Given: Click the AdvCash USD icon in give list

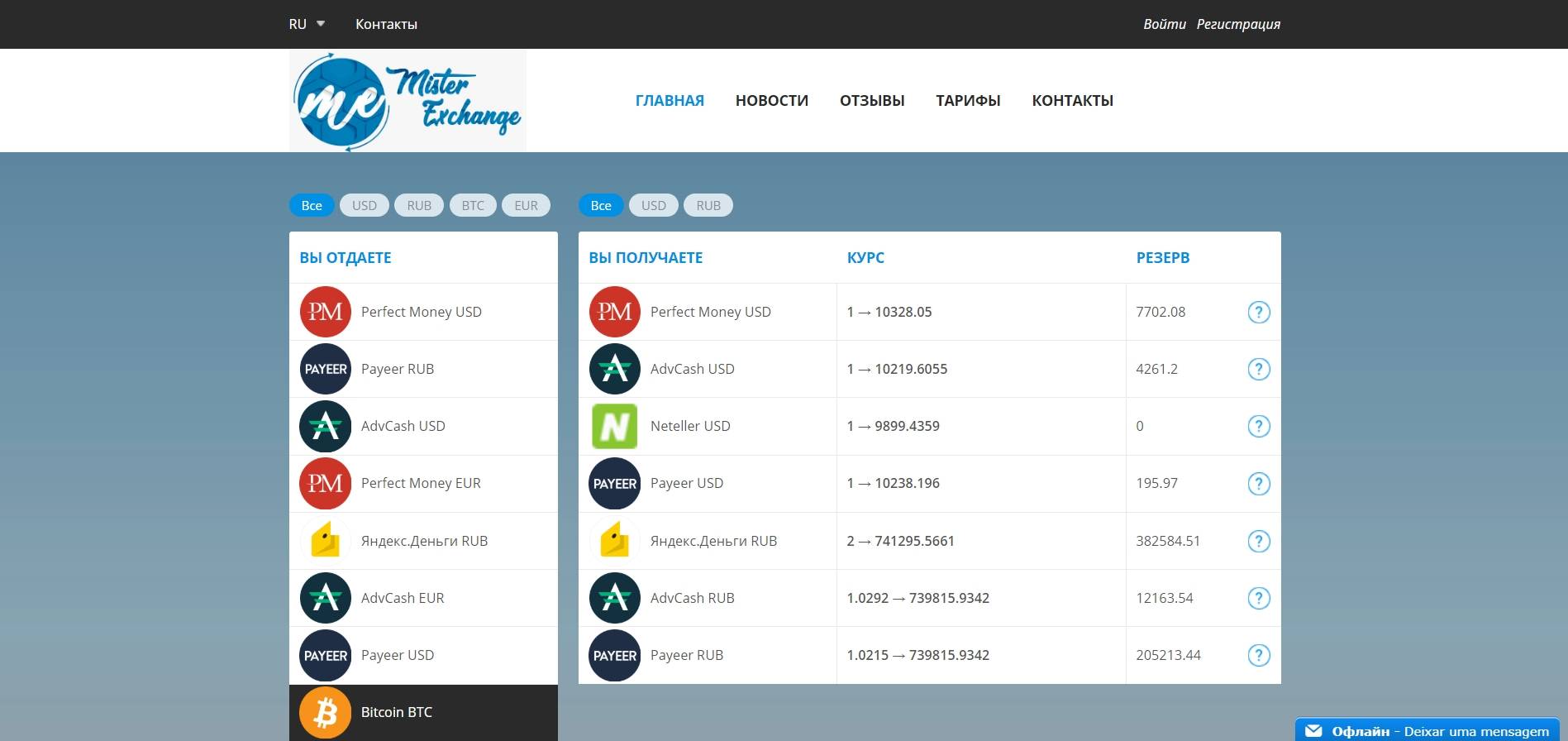Looking at the screenshot, I should pyautogui.click(x=325, y=426).
